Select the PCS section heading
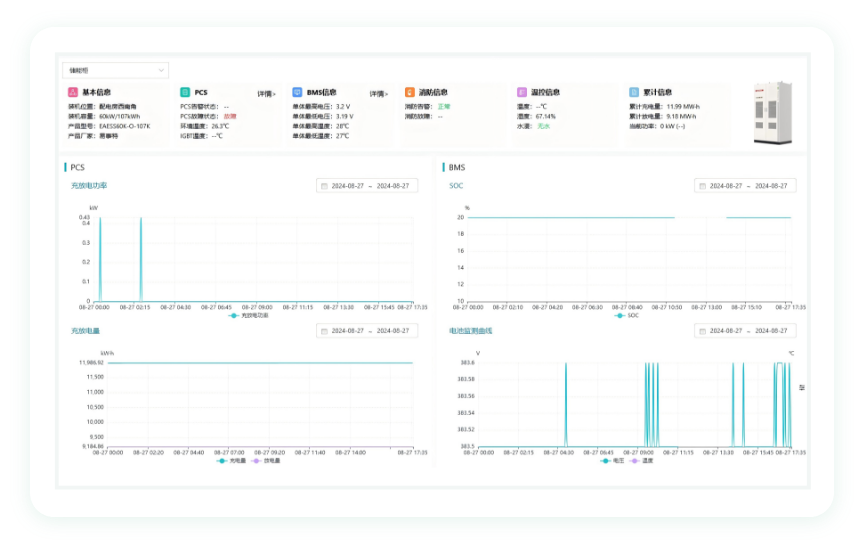Screen dimensions: 864x550 click(x=77, y=168)
